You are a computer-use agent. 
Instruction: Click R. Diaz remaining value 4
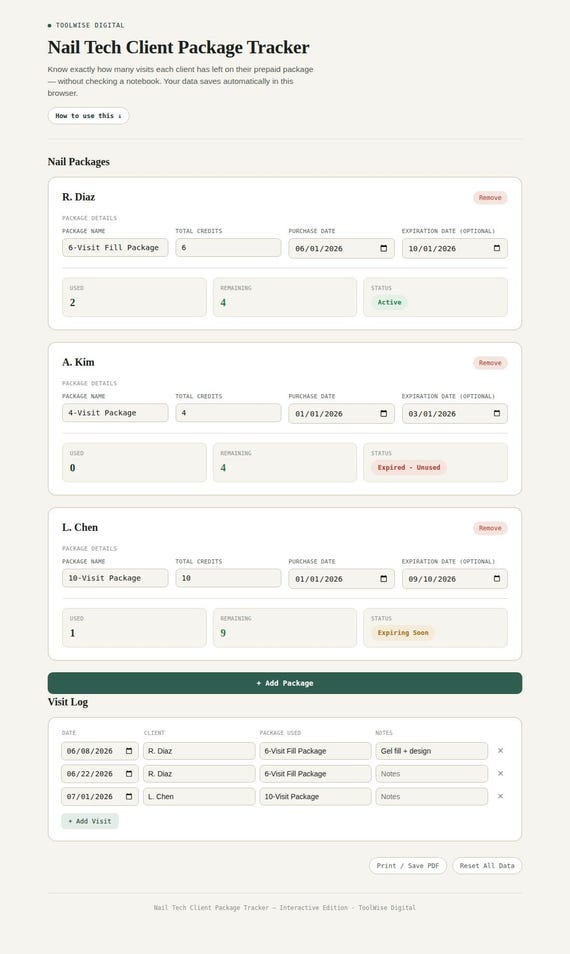(x=223, y=302)
